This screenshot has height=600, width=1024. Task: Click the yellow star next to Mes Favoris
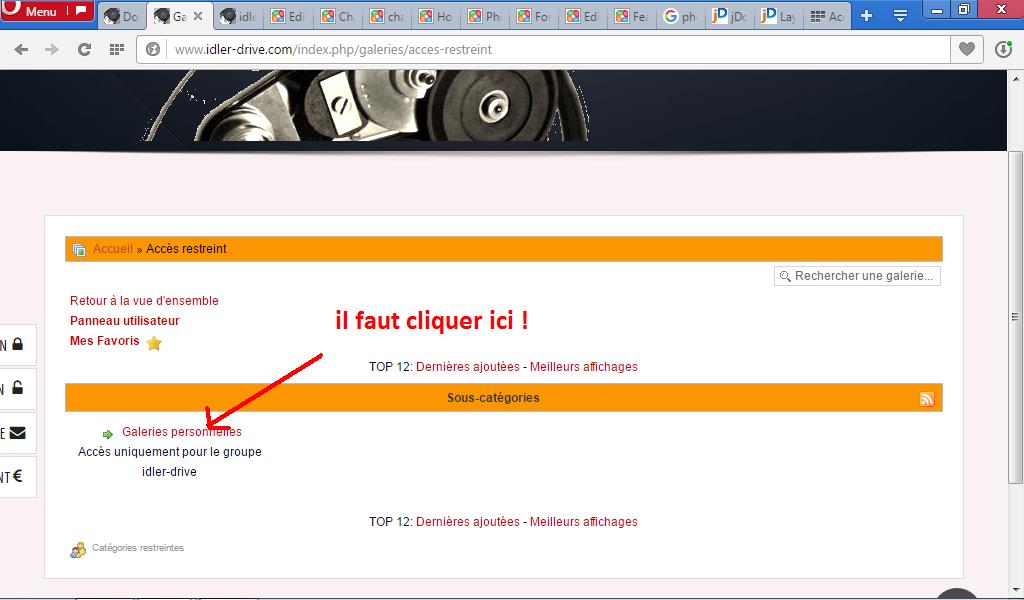point(154,343)
